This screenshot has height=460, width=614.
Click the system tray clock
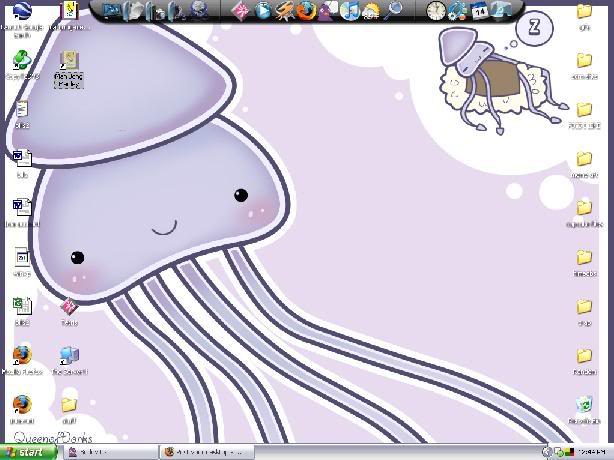[594, 452]
